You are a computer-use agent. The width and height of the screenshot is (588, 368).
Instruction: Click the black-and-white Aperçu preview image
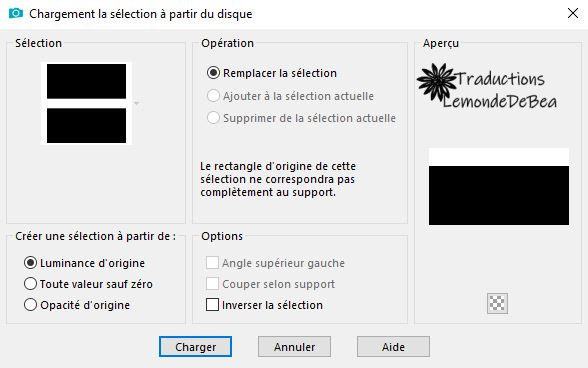[499, 187]
